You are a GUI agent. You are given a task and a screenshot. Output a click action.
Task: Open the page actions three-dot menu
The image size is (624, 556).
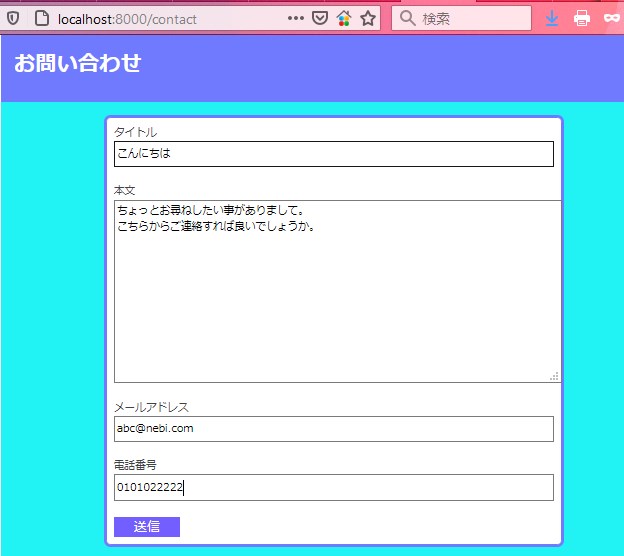point(296,19)
